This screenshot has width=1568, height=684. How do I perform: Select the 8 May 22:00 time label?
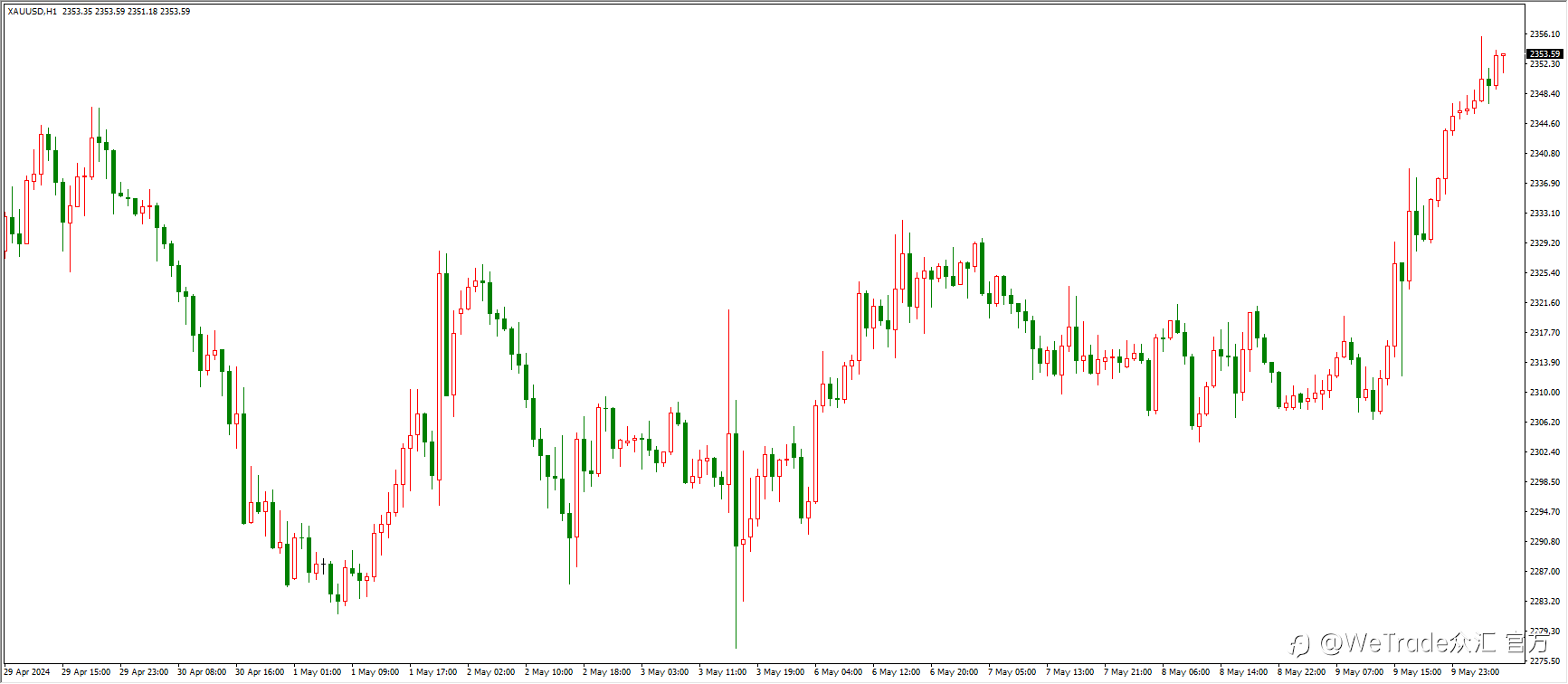pyautogui.click(x=1302, y=672)
